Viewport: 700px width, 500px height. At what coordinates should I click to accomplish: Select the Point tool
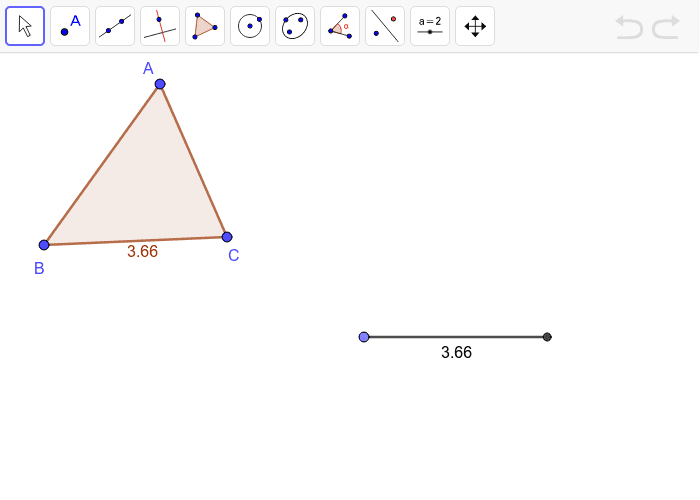(70, 26)
